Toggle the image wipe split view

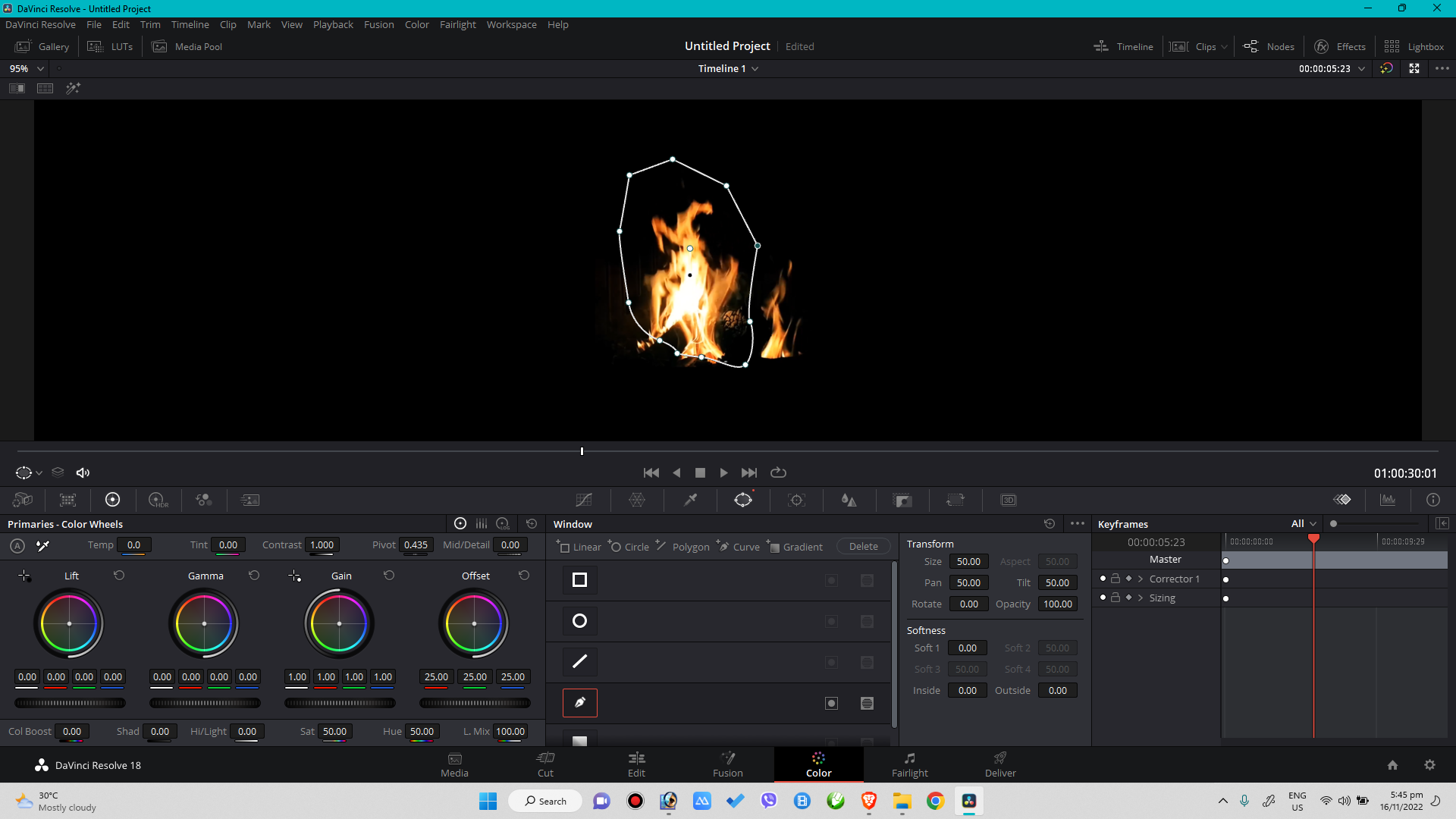click(x=17, y=88)
